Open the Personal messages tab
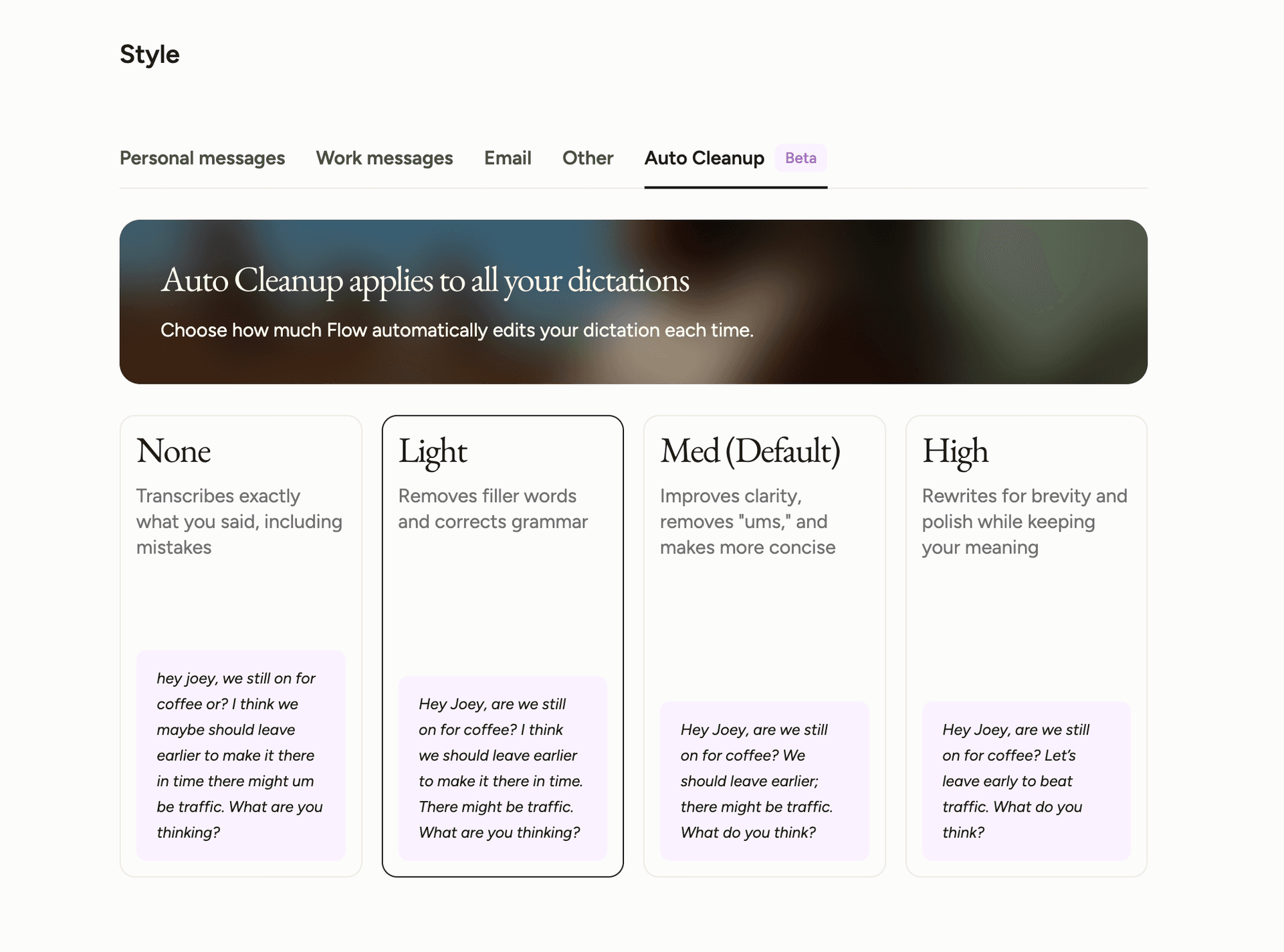This screenshot has width=1284, height=952. coord(202,158)
